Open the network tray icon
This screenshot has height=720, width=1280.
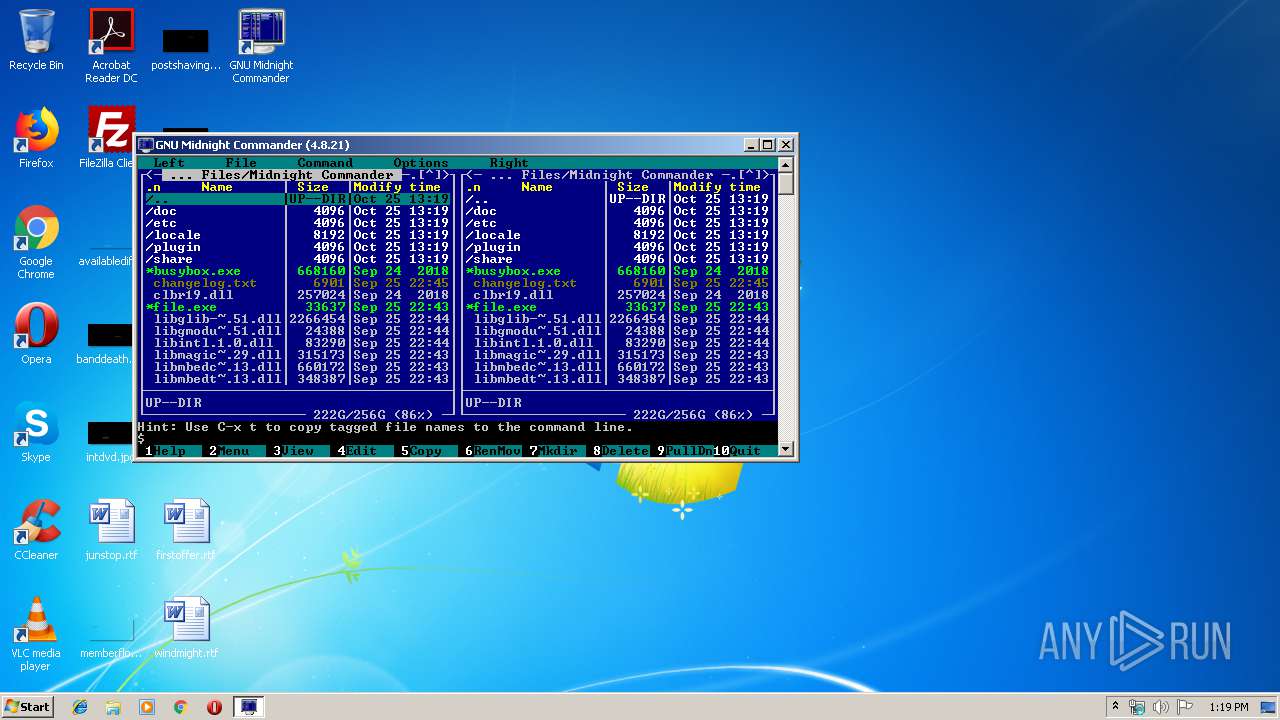[1137, 707]
